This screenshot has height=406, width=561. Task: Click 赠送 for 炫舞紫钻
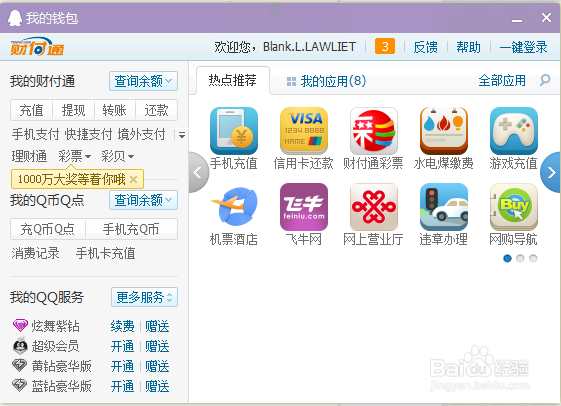pyautogui.click(x=157, y=326)
